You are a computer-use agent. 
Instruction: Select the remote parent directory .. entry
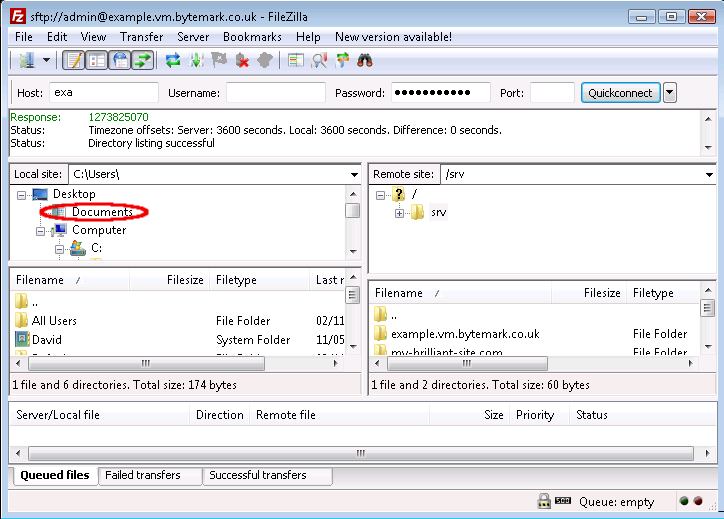(386, 316)
